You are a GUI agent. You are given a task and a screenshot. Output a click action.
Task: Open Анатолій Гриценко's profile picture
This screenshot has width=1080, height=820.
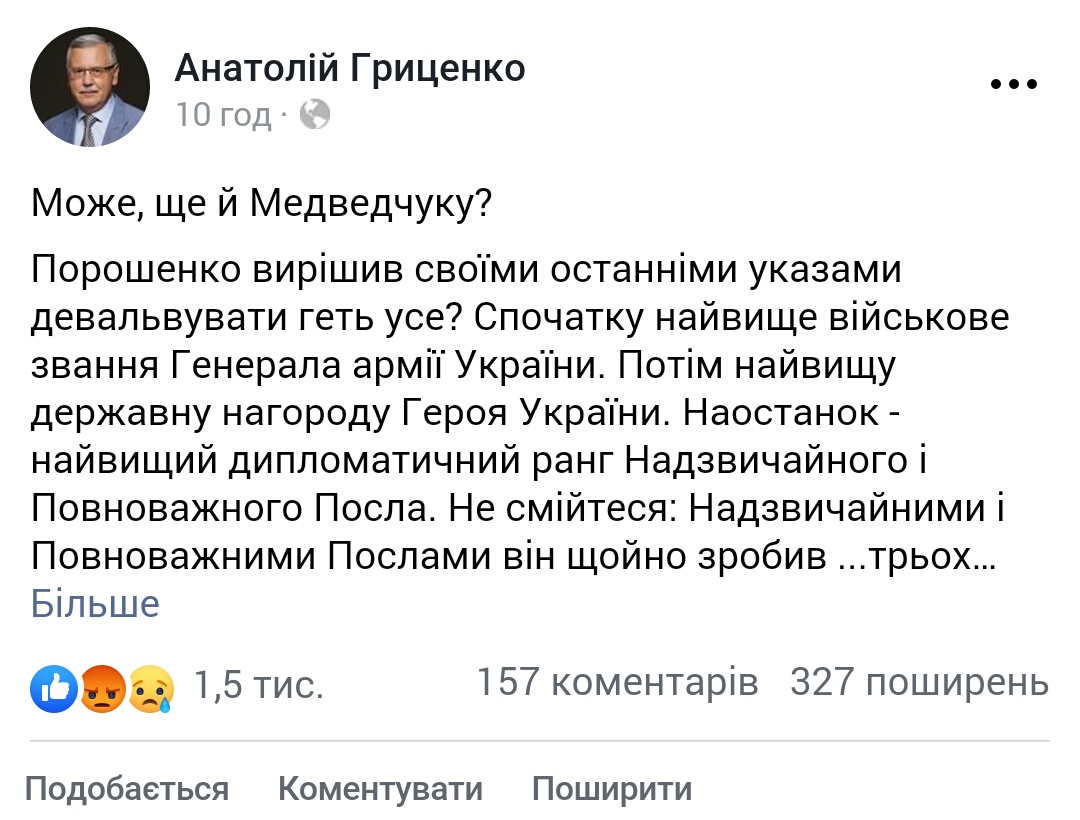pyautogui.click(x=90, y=87)
